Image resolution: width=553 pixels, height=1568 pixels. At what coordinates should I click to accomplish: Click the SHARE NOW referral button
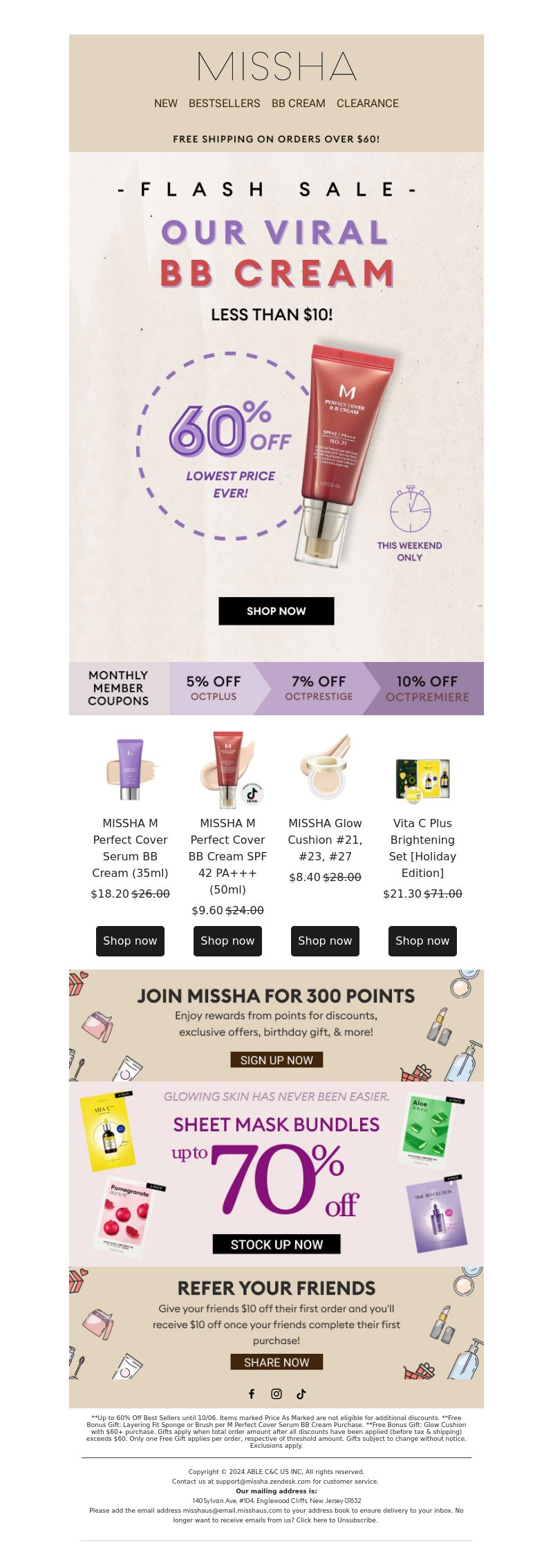276,1362
